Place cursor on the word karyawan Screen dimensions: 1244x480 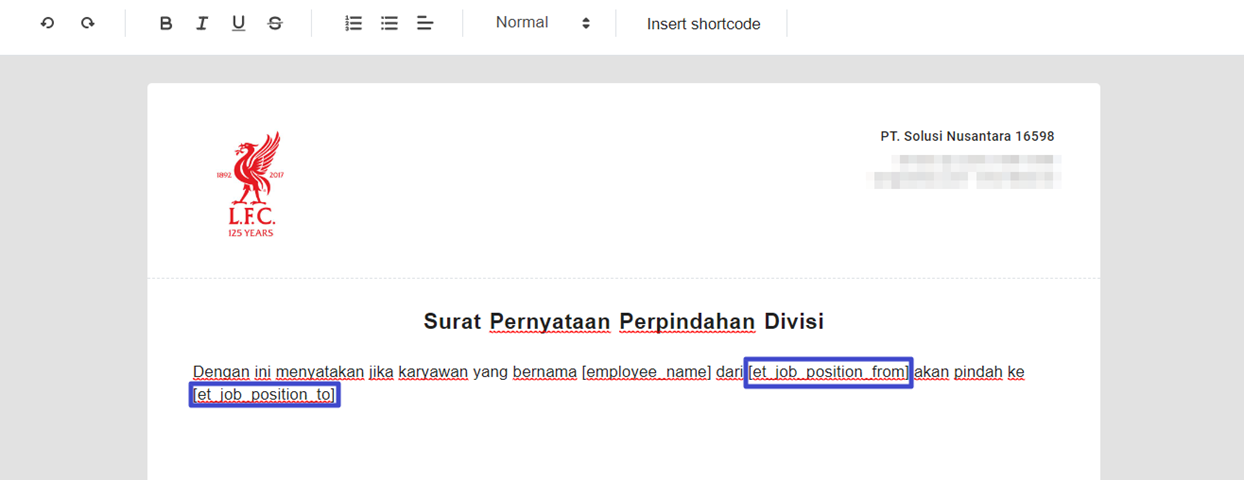pyautogui.click(x=433, y=372)
